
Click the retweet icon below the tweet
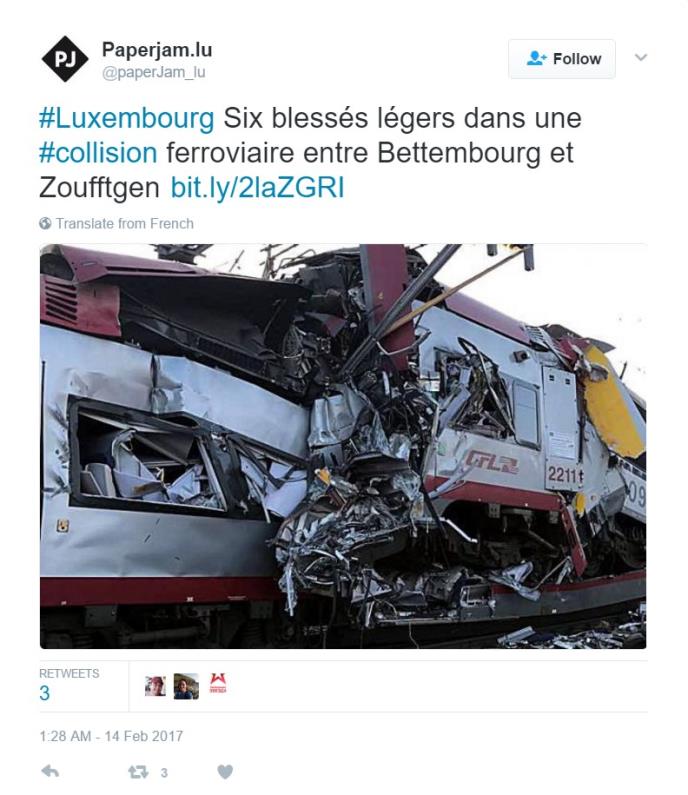coord(138,772)
